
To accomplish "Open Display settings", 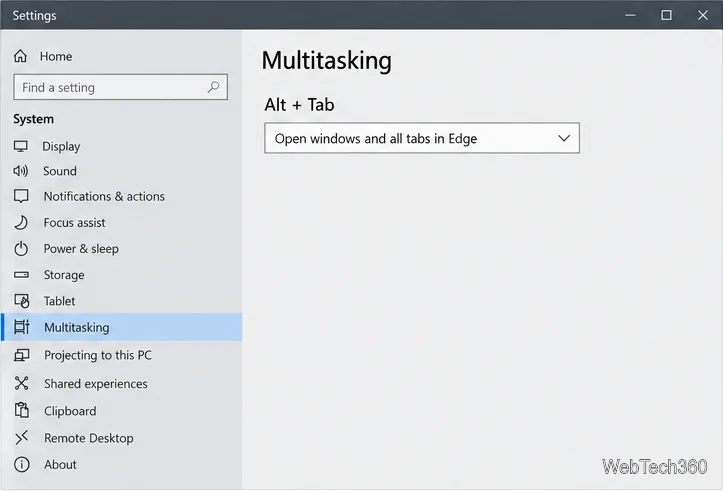I will [x=61, y=147].
